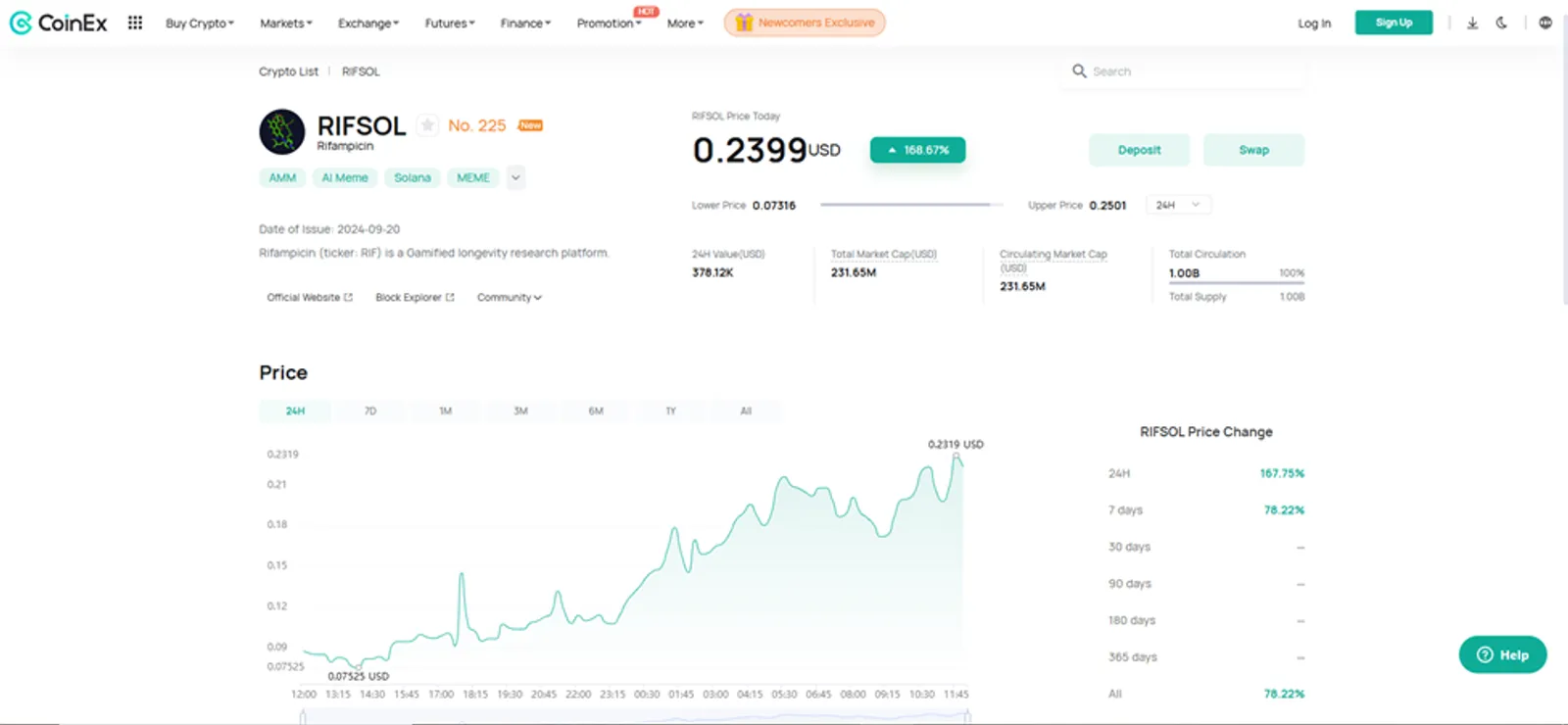Viewport: 1568px width, 725px height.
Task: Open Promotion dropdown menu
Action: [609, 23]
